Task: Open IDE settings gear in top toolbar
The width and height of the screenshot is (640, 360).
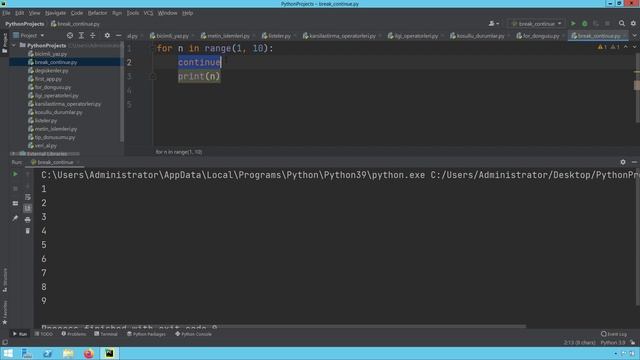Action: coord(633,24)
